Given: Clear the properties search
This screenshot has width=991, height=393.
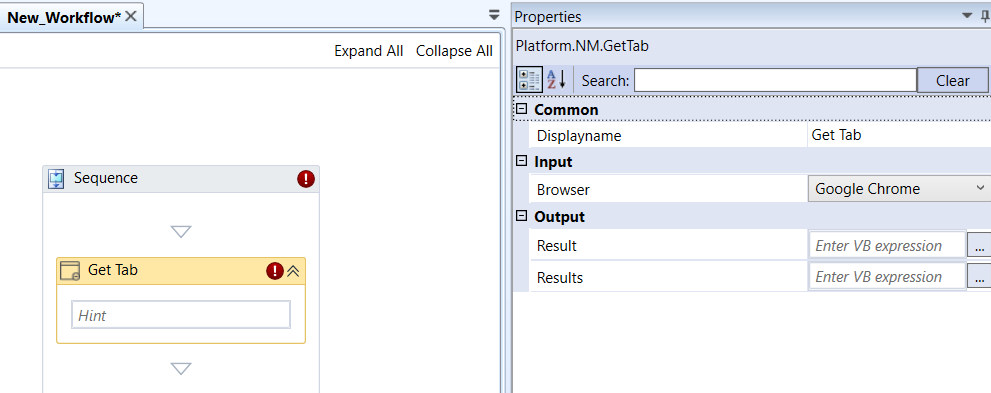Looking at the screenshot, I should point(952,80).
